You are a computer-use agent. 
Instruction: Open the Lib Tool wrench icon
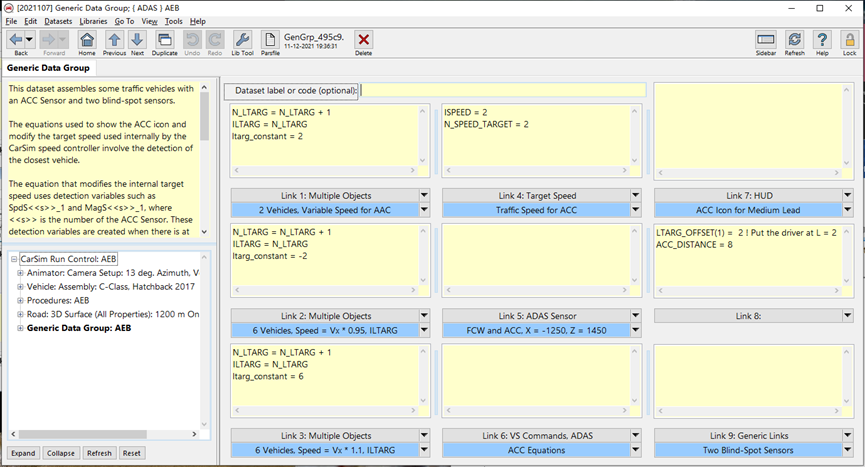[x=242, y=40]
